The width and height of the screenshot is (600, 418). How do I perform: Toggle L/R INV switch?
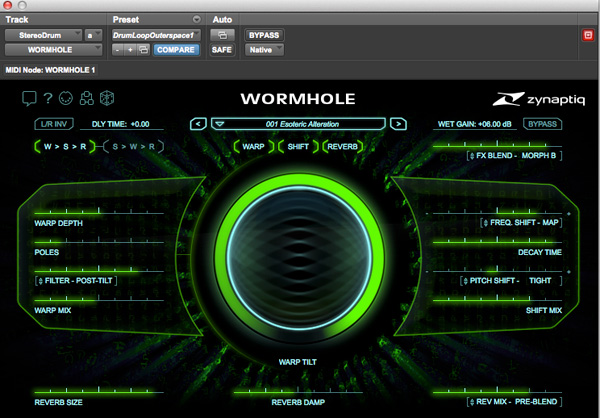[x=54, y=124]
